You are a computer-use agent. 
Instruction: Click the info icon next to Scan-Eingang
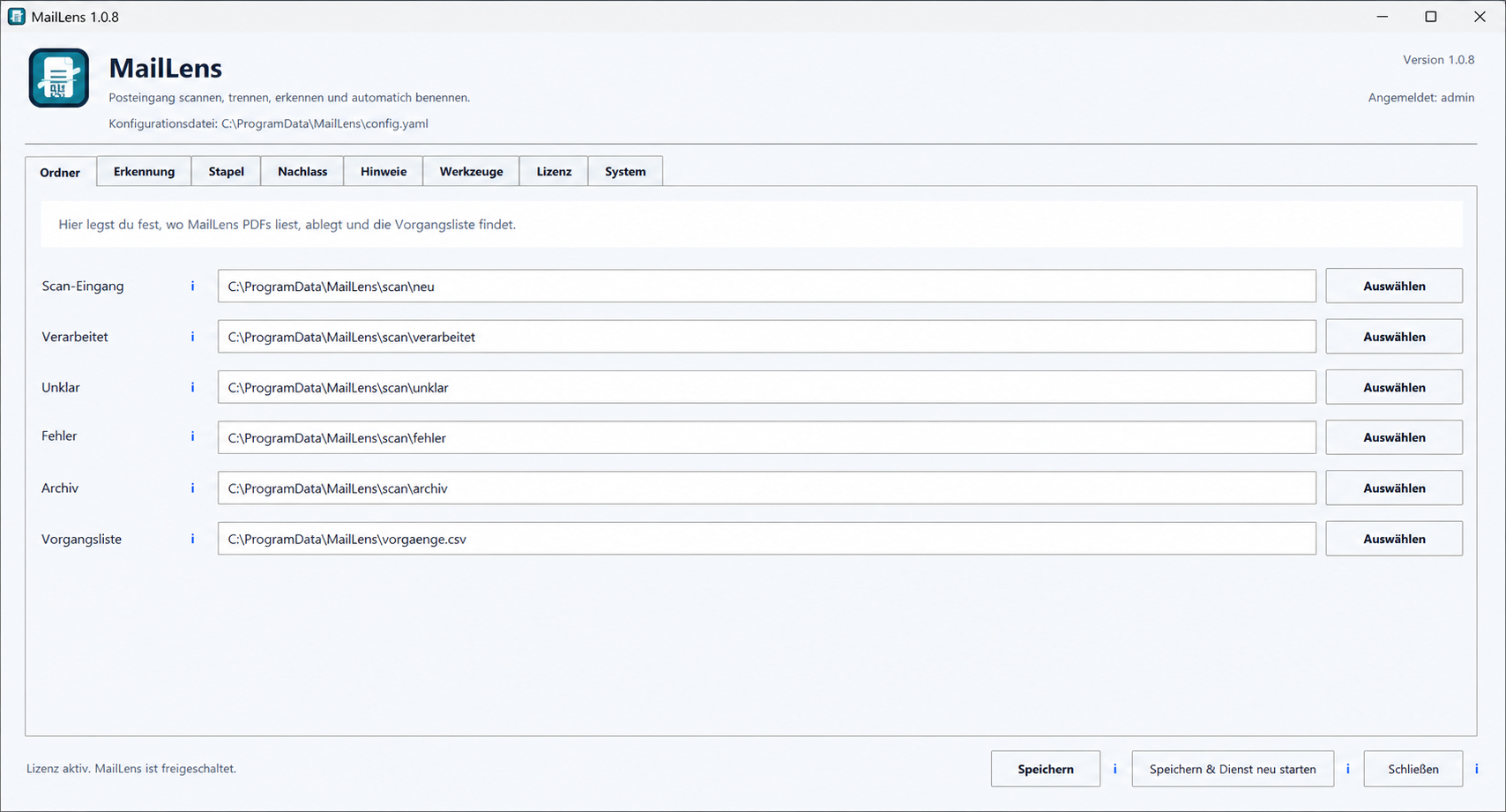point(192,286)
